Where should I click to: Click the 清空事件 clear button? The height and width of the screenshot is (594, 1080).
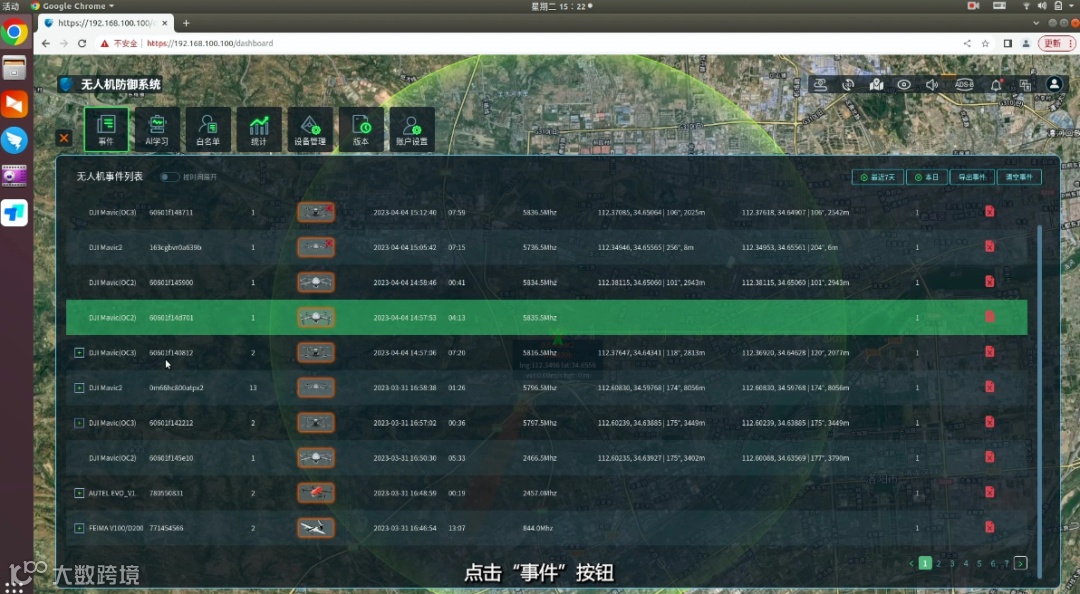pos(1019,177)
